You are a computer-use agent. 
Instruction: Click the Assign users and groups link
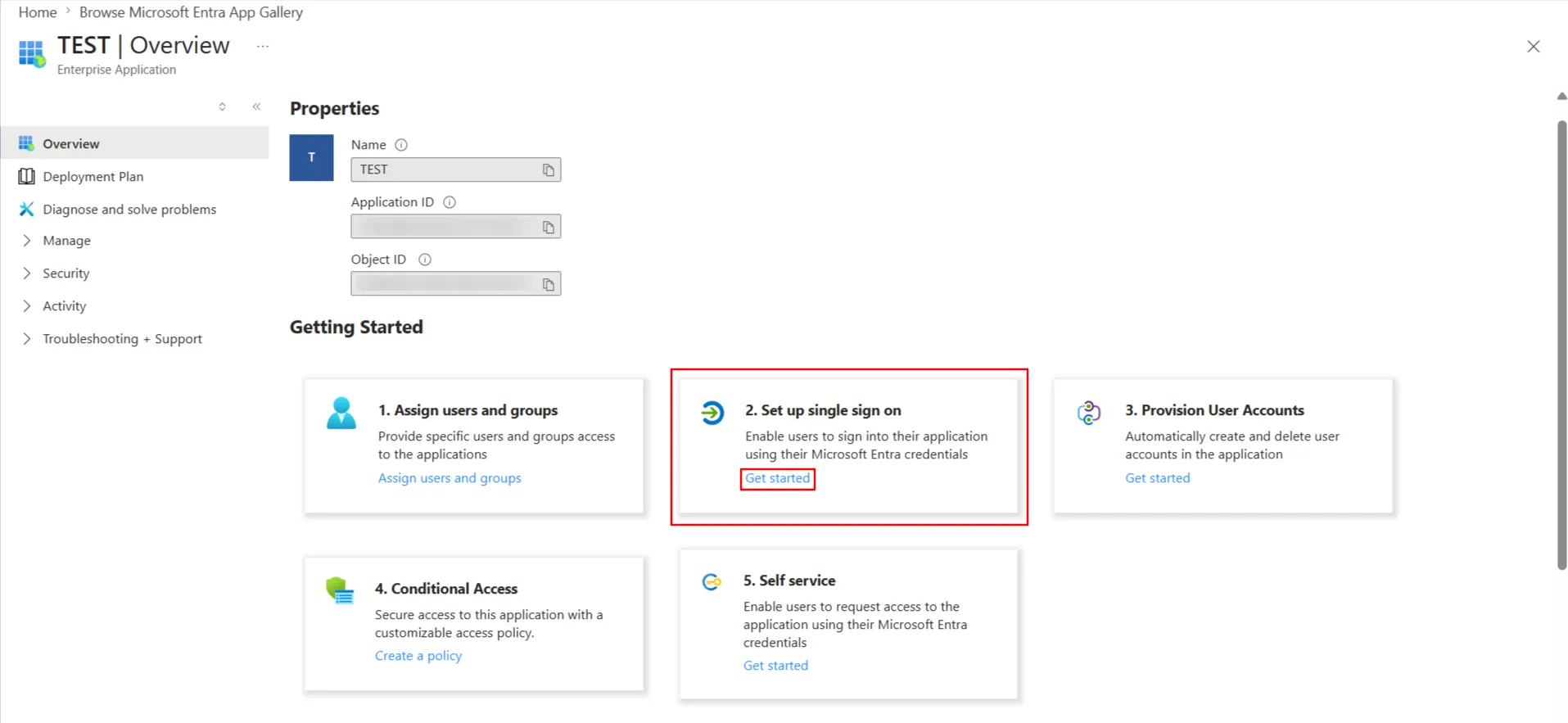click(450, 478)
